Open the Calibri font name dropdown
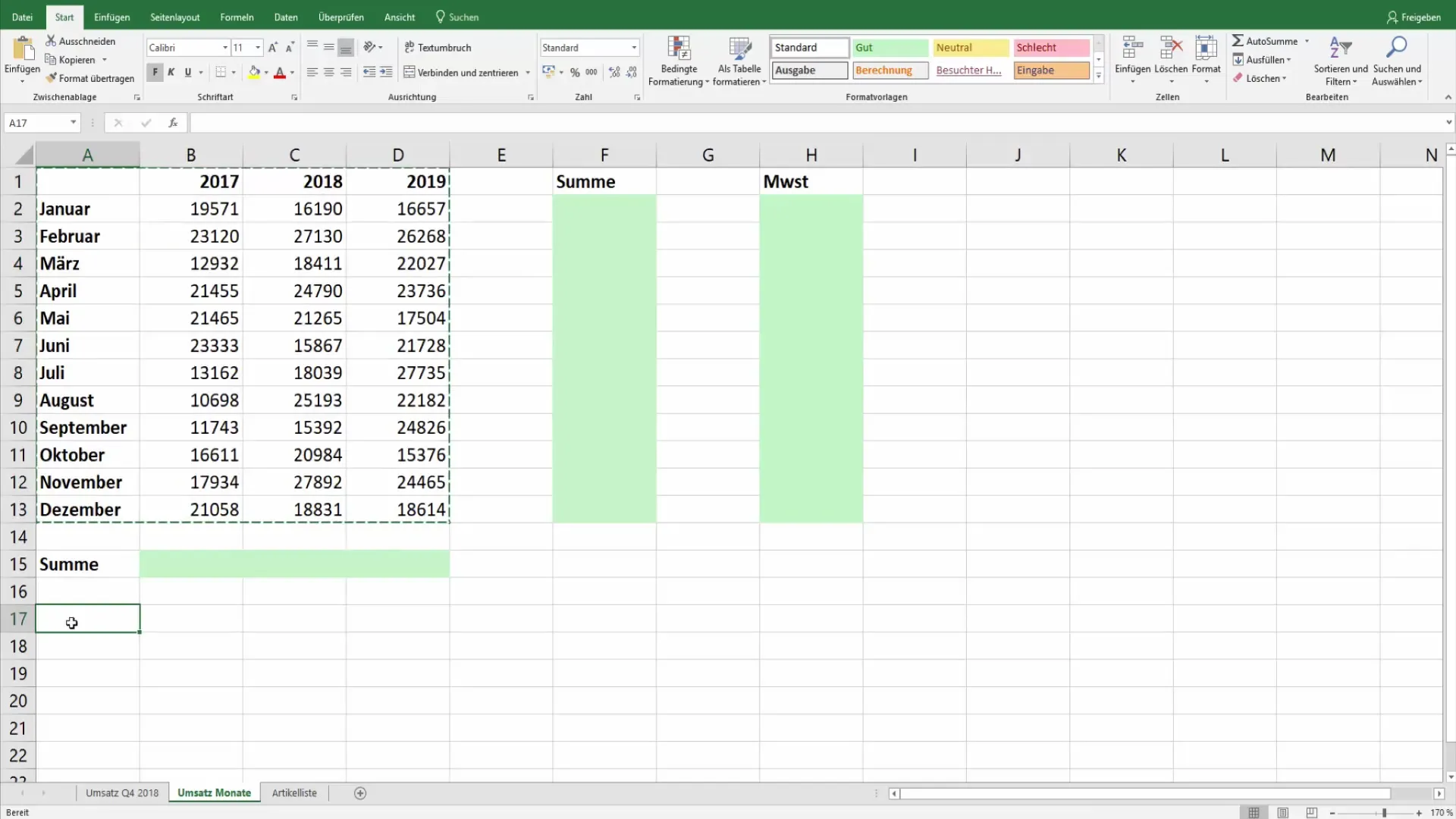This screenshot has height=819, width=1456. (x=224, y=47)
